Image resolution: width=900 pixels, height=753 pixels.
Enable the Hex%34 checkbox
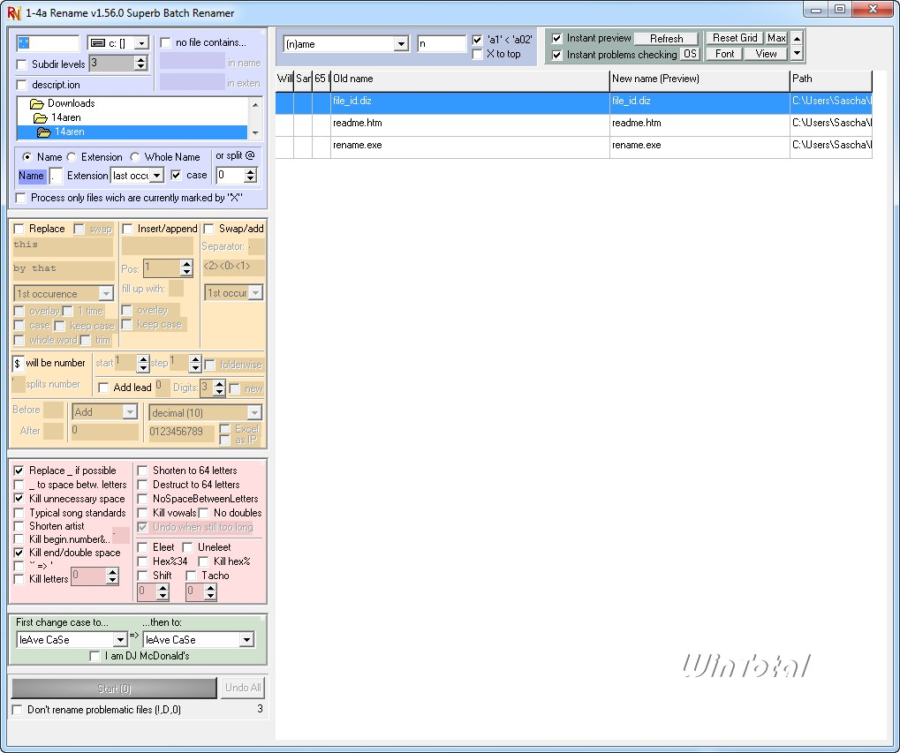click(142, 562)
